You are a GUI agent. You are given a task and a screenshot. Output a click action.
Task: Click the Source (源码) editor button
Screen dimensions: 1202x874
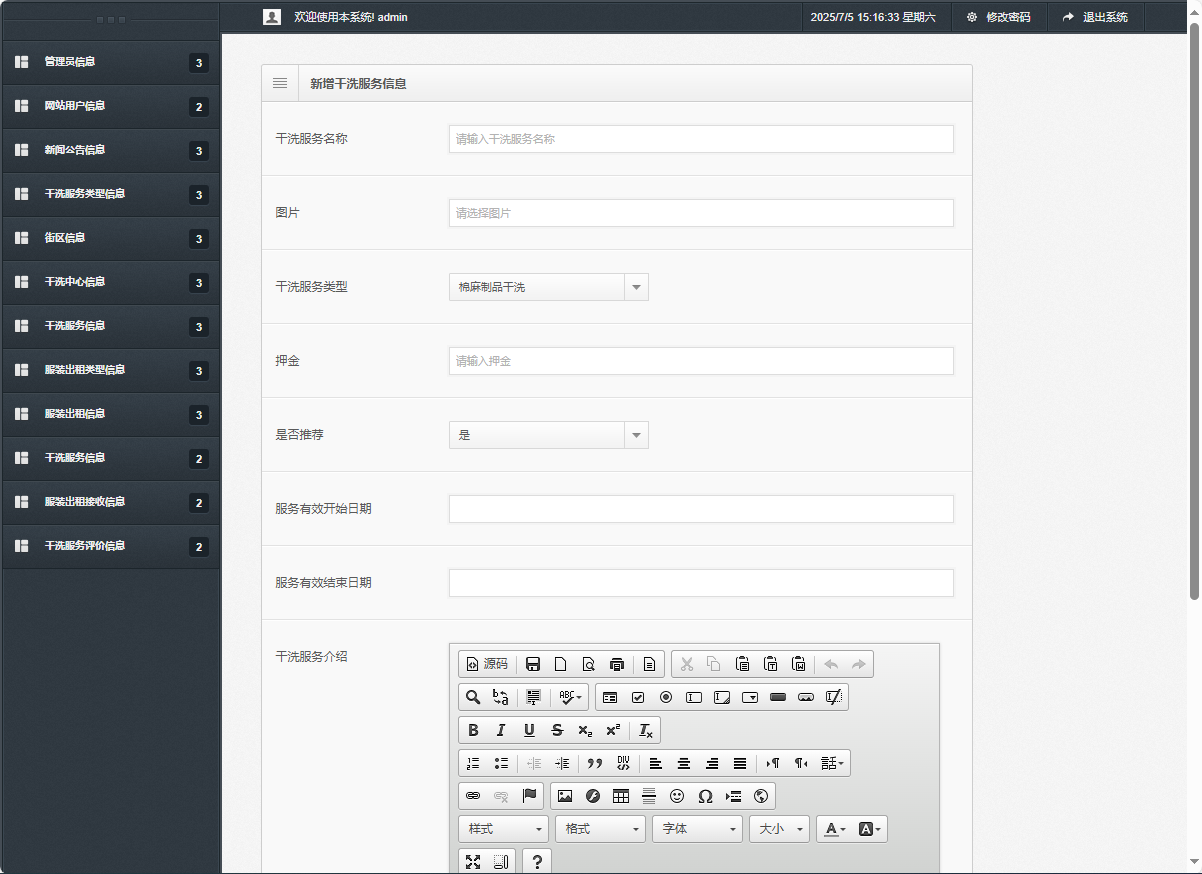tap(487, 664)
